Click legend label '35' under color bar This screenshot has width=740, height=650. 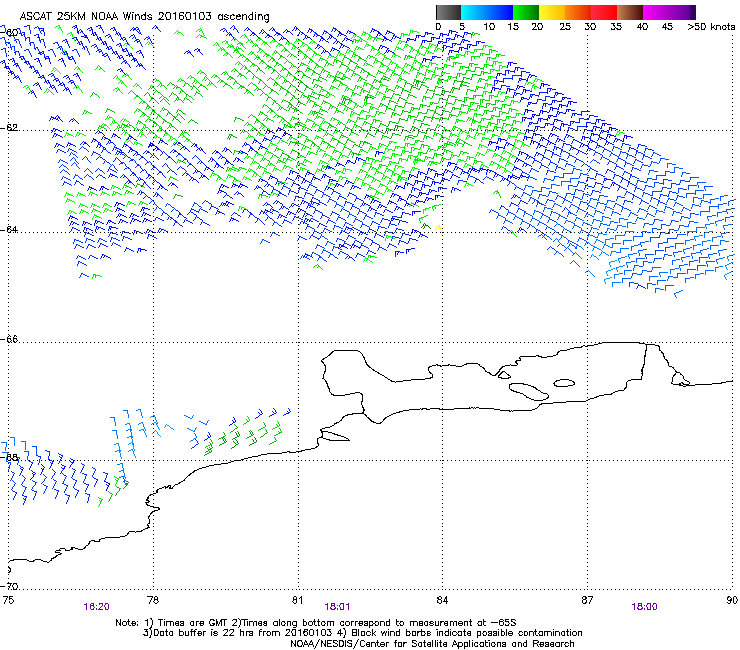click(x=616, y=27)
